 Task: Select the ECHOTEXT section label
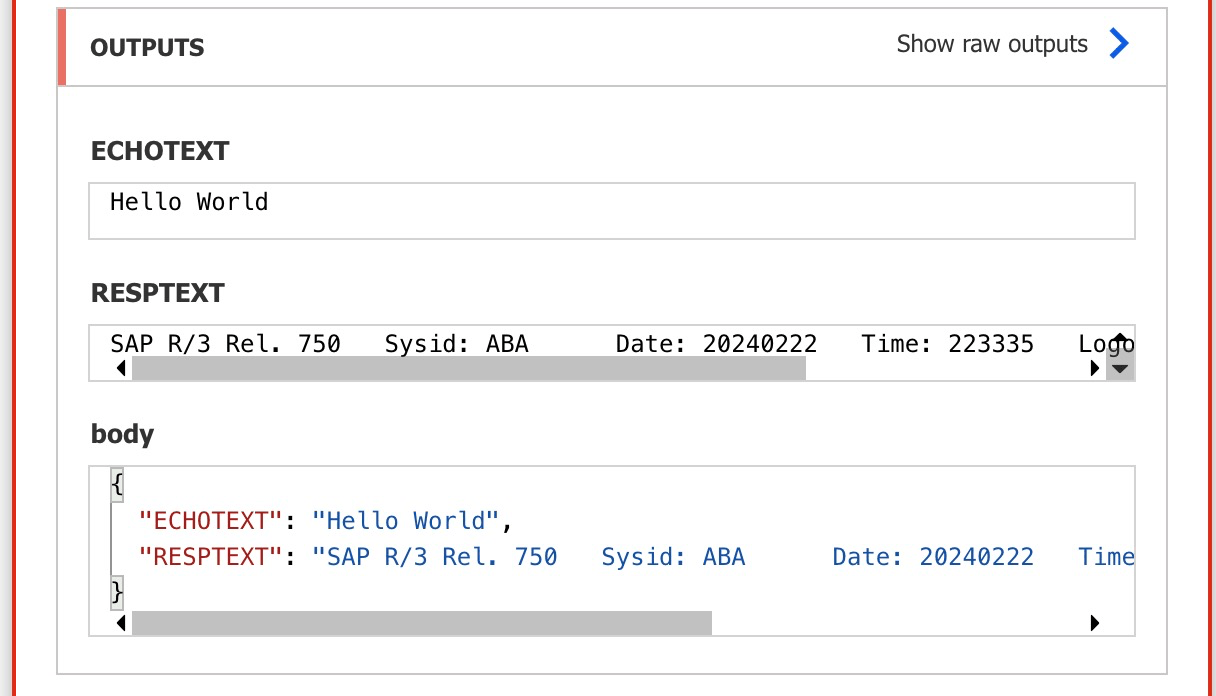(159, 151)
